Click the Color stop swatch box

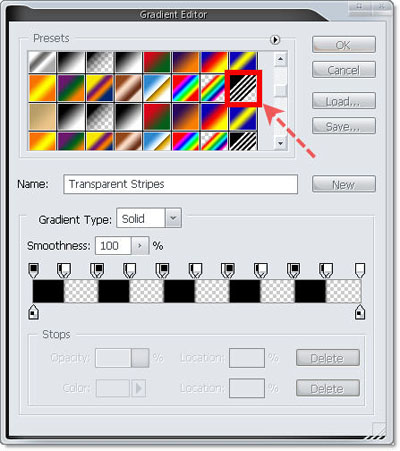[113, 388]
